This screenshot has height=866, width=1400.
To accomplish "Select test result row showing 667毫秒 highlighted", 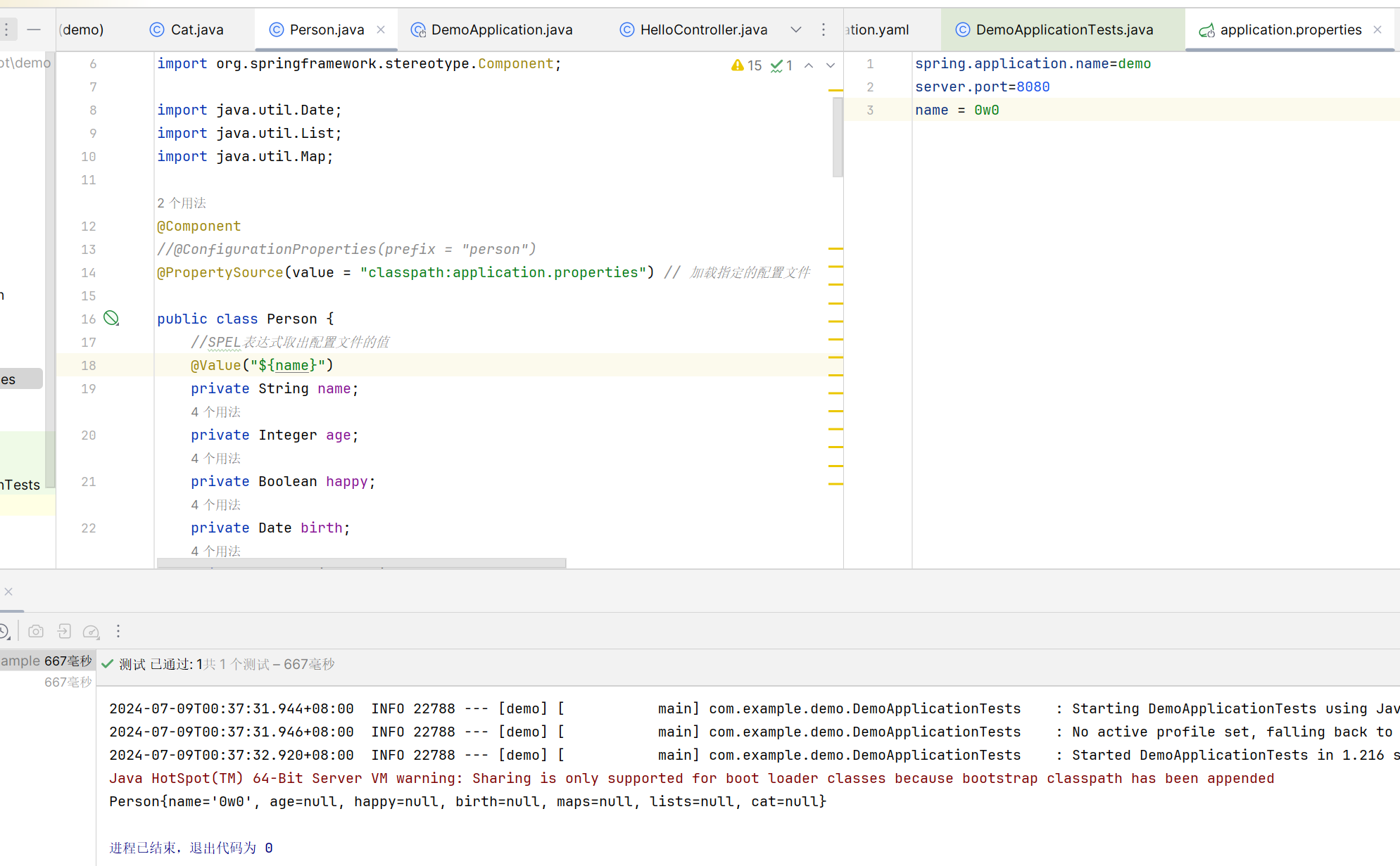I will [46, 661].
